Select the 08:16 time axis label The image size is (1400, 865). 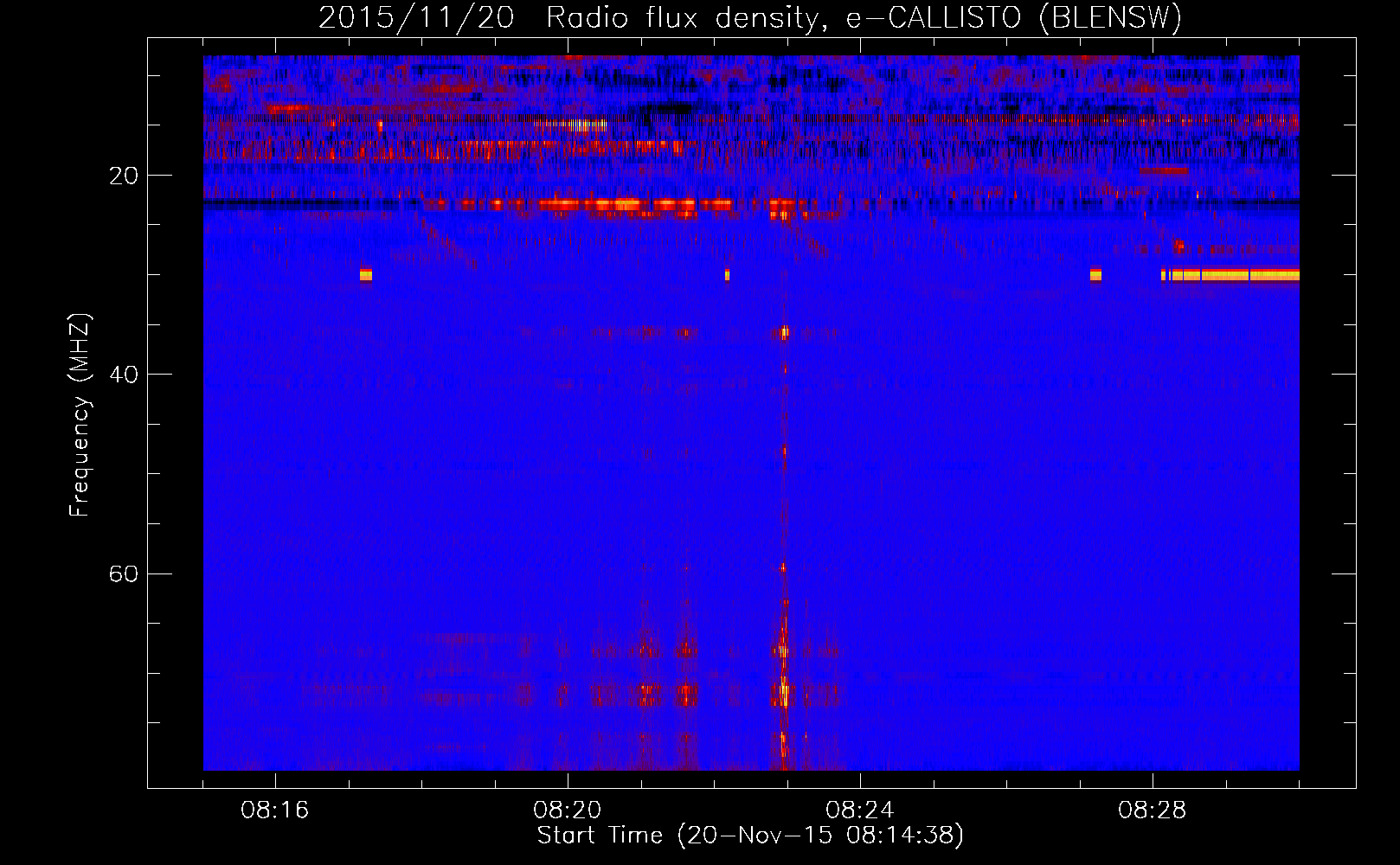pos(275,811)
